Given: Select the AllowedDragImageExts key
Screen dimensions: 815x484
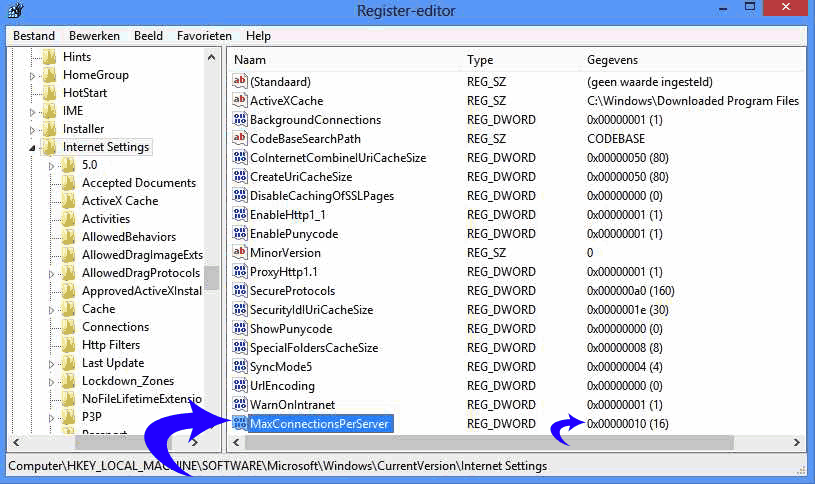Looking at the screenshot, I should tap(142, 255).
